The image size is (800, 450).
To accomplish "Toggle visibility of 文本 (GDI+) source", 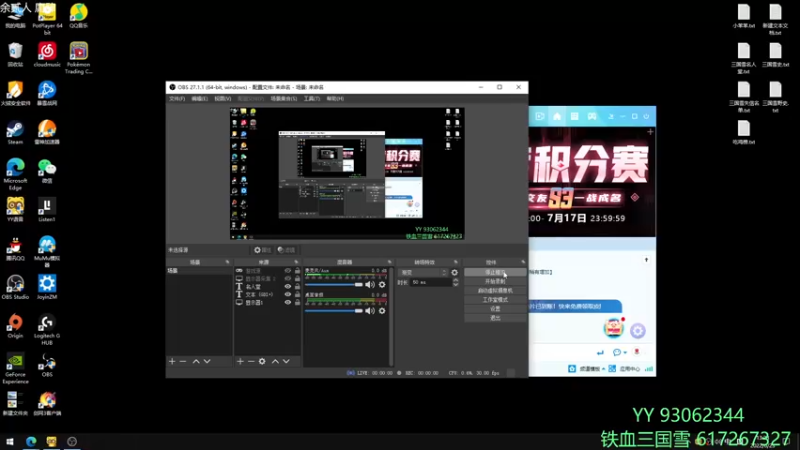I will pos(288,294).
